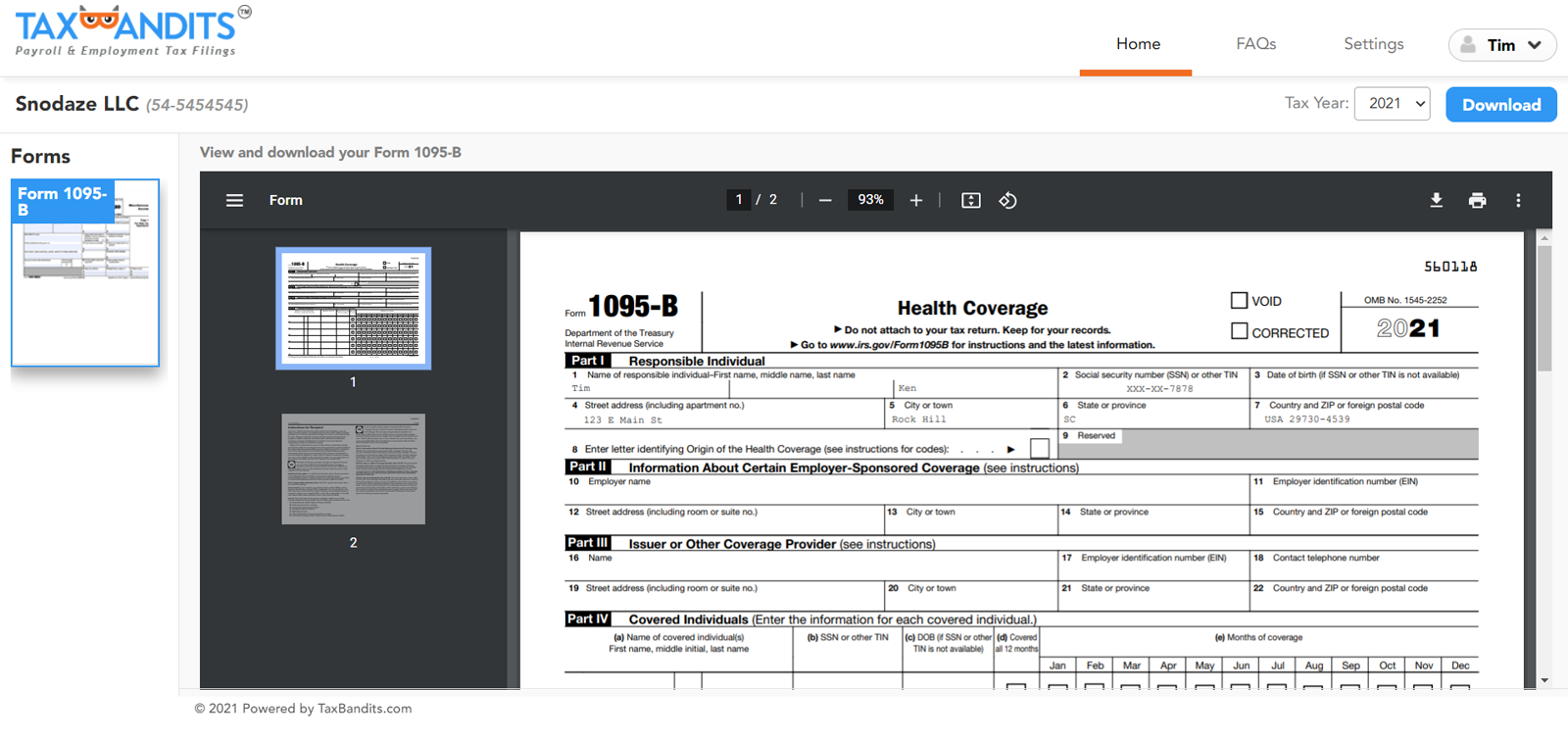Rotate the document counterclockwise
The height and width of the screenshot is (739, 1568).
pos(1007,200)
